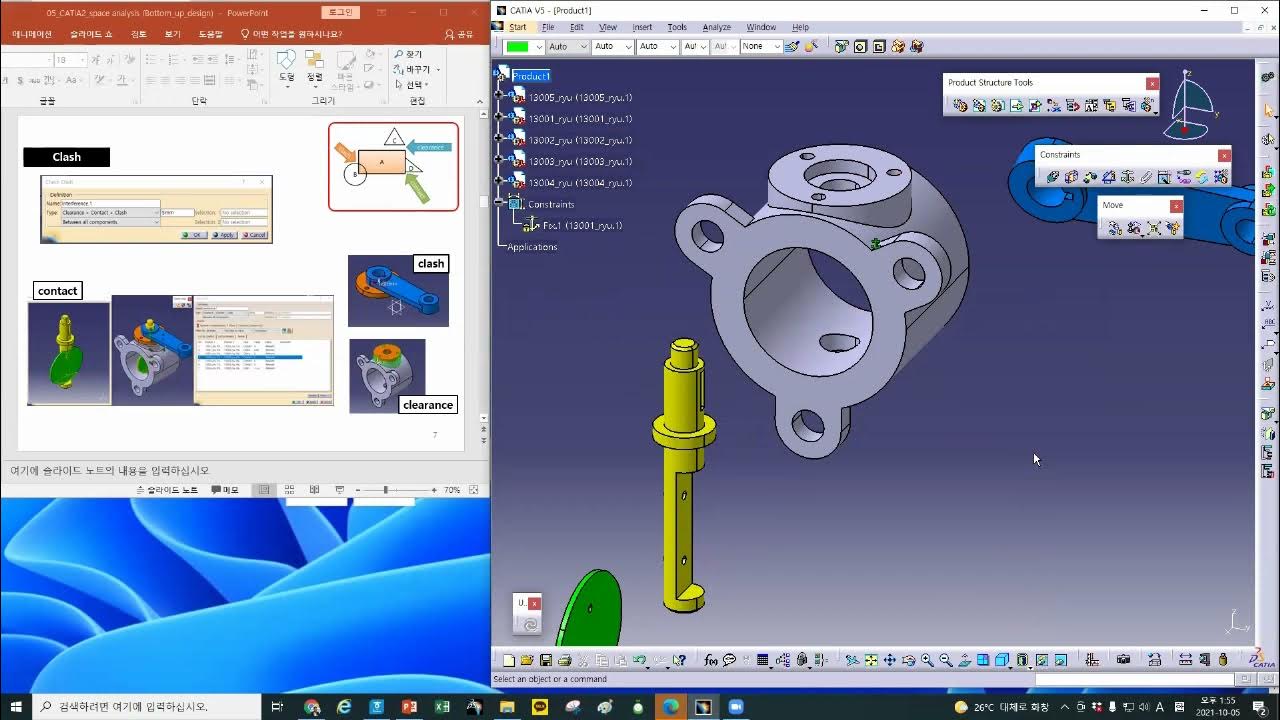Open the Edit menu in CATIA
Viewport: 1280px width, 720px height.
pyautogui.click(x=577, y=27)
